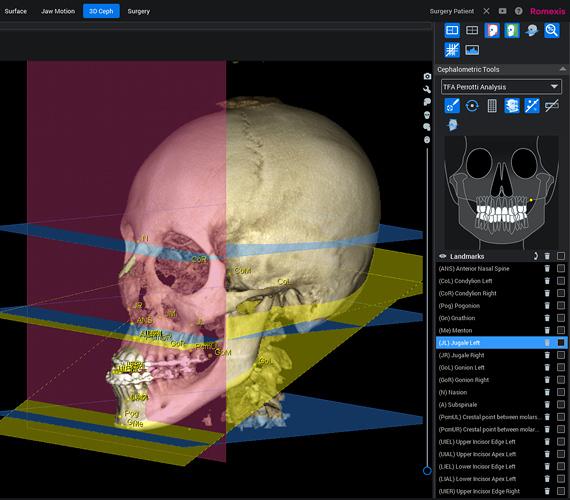Click the vertical slider handle beside viewport
Viewport: 570px width, 500px height.
pos(427,471)
